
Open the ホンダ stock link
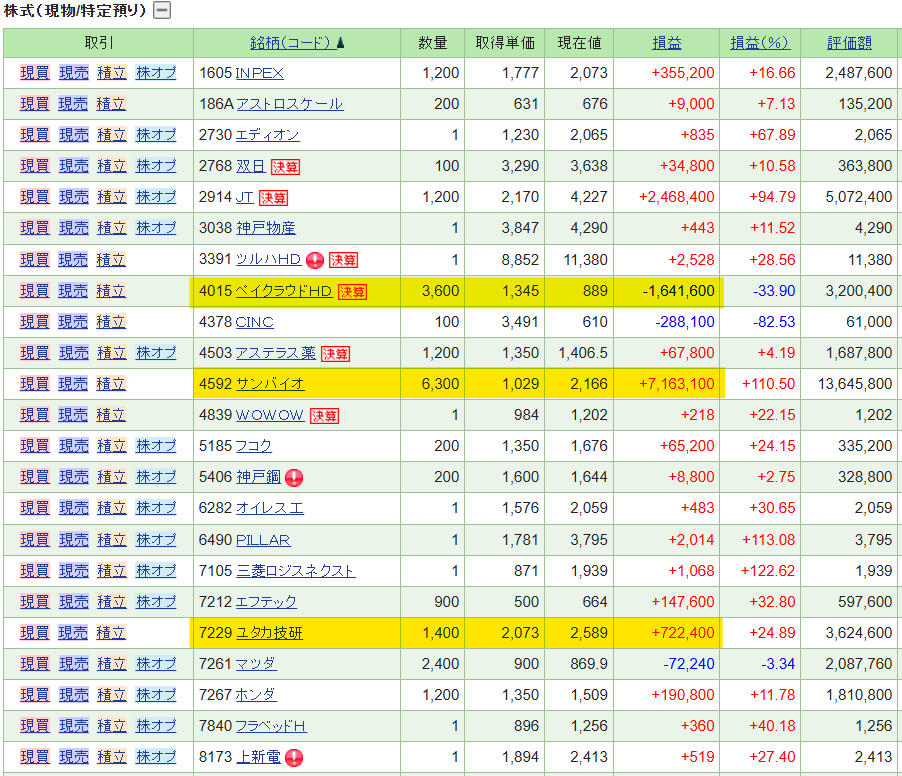tap(256, 695)
